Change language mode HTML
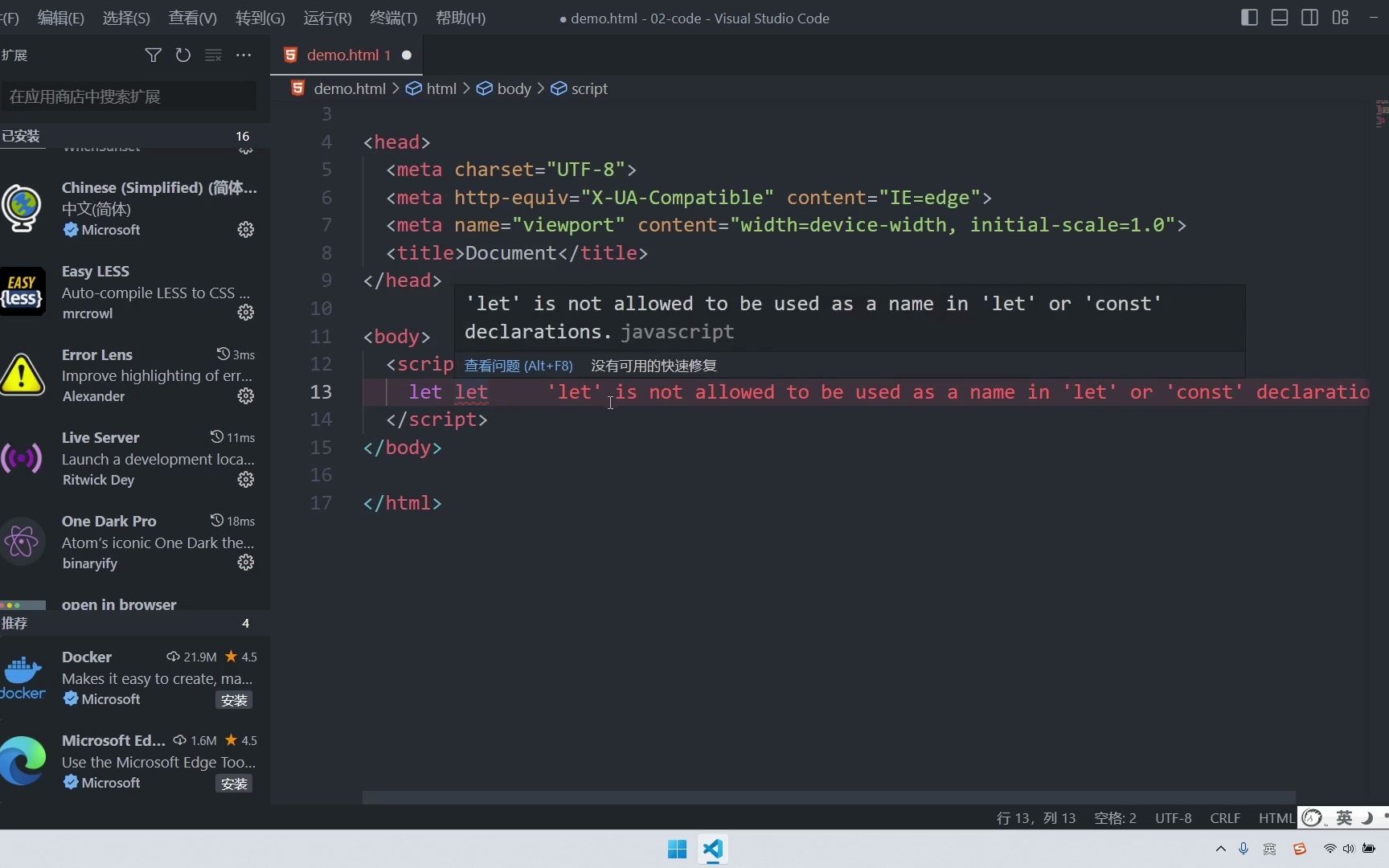Image resolution: width=1389 pixels, height=868 pixels. point(1276,818)
